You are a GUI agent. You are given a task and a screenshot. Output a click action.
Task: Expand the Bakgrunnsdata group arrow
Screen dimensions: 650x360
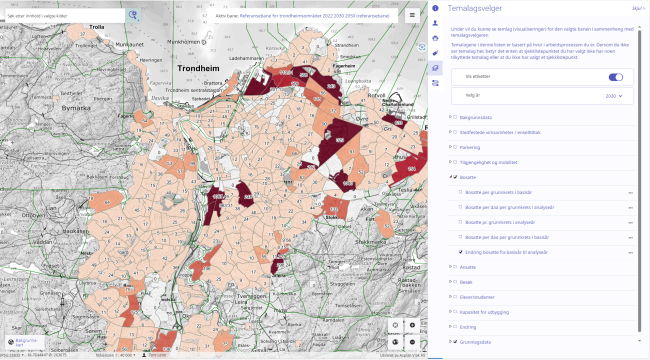click(x=450, y=117)
